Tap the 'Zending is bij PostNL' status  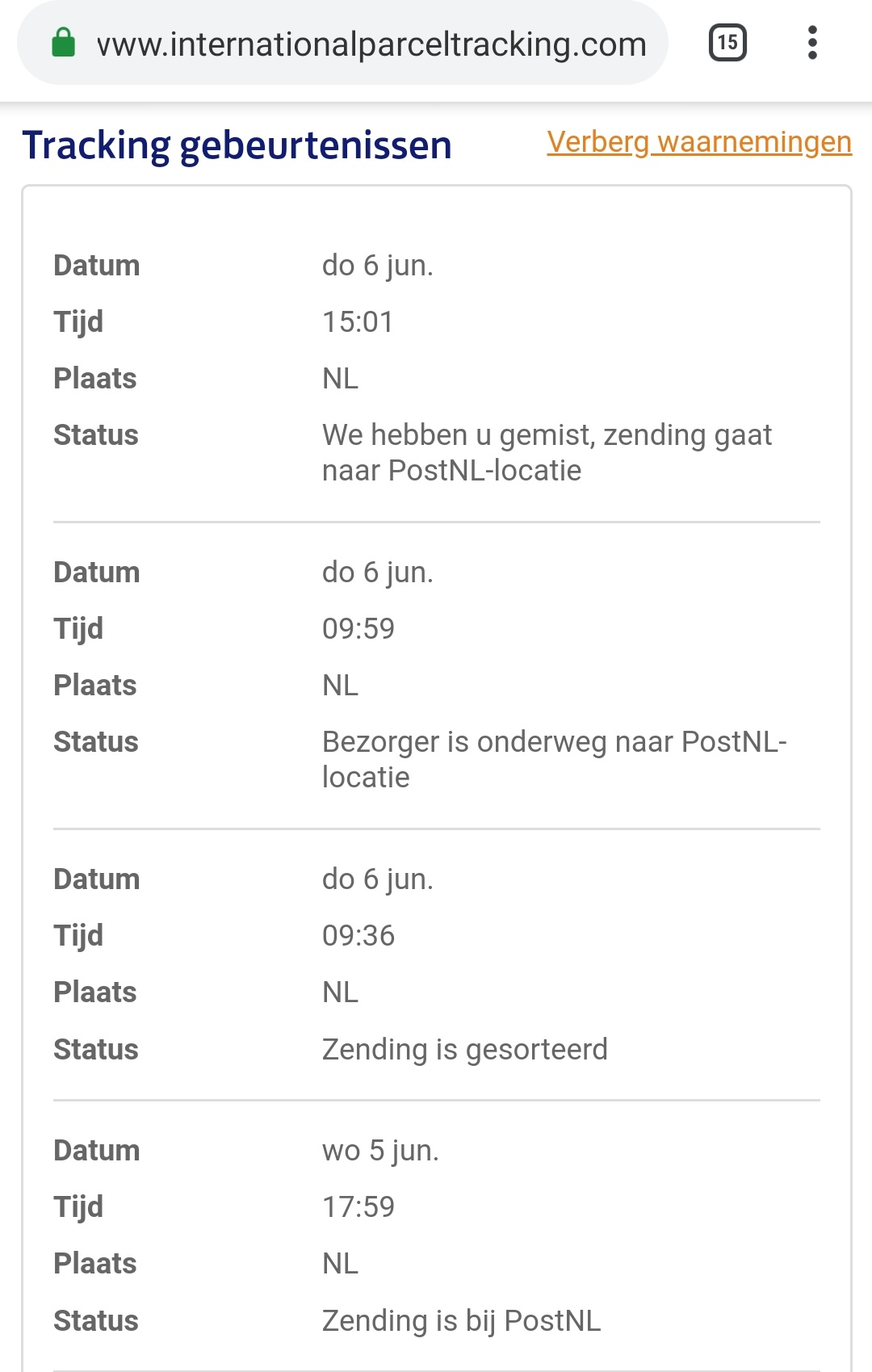tap(461, 1321)
